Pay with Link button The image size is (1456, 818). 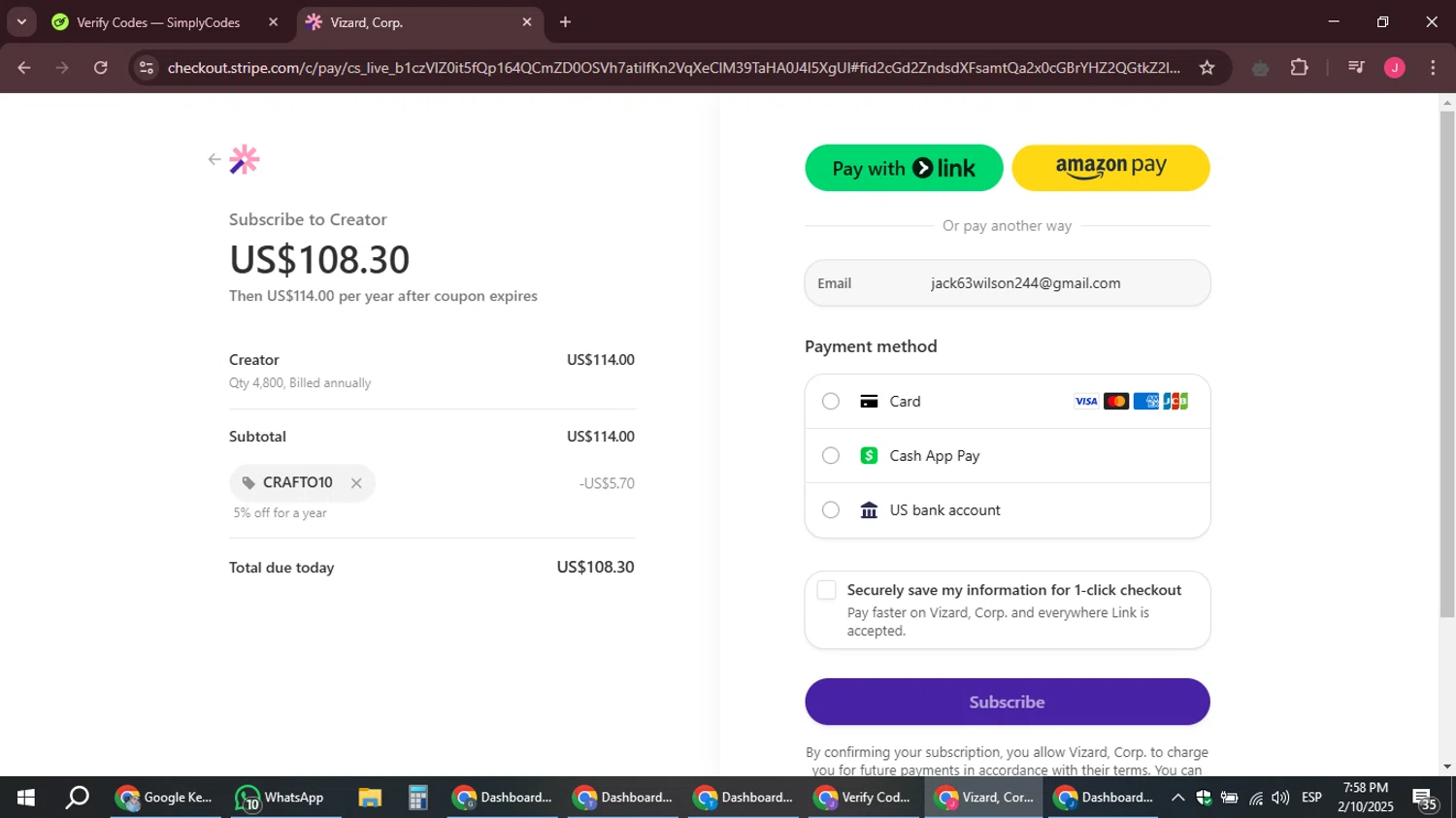tap(904, 168)
